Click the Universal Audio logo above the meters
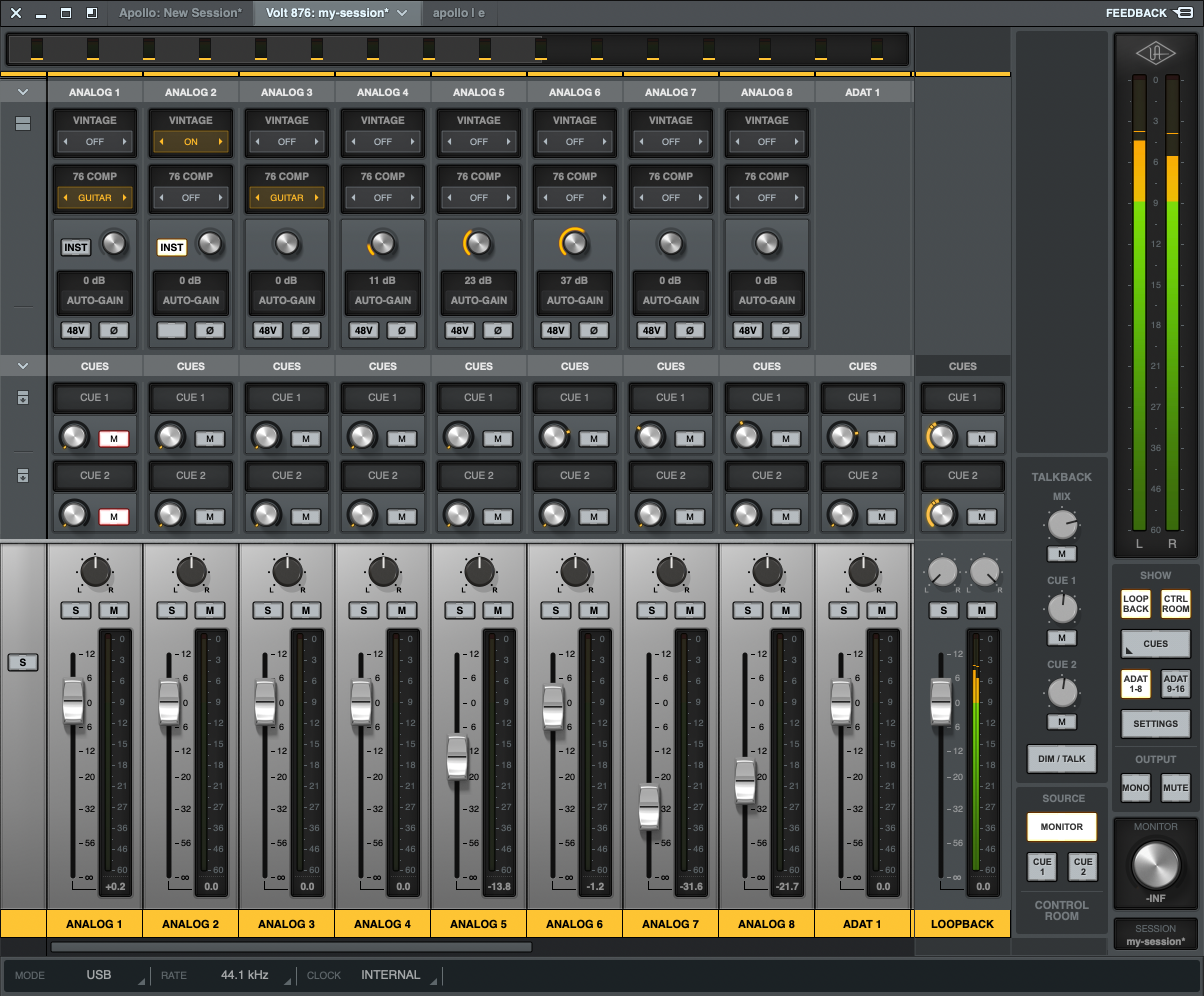Viewport: 1204px width, 996px height. pyautogui.click(x=1155, y=53)
